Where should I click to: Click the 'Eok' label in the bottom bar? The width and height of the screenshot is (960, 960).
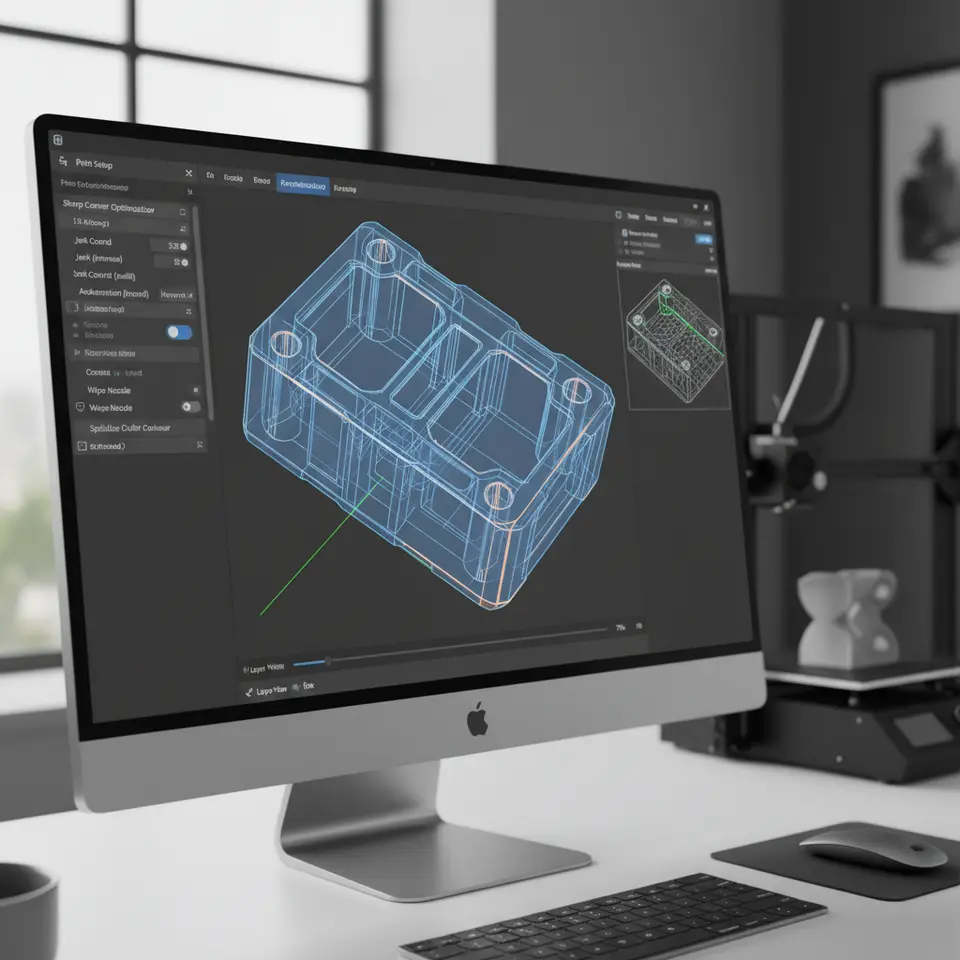click(x=308, y=686)
